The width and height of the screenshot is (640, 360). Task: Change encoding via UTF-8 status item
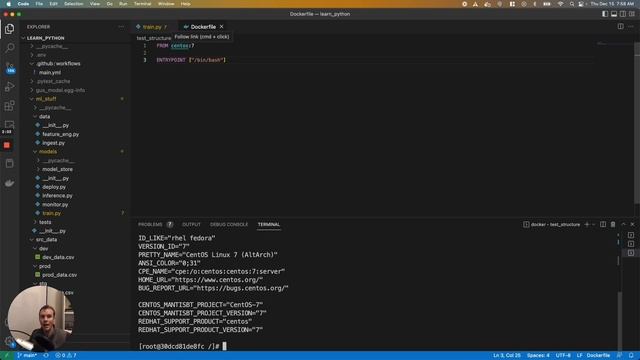coord(563,356)
